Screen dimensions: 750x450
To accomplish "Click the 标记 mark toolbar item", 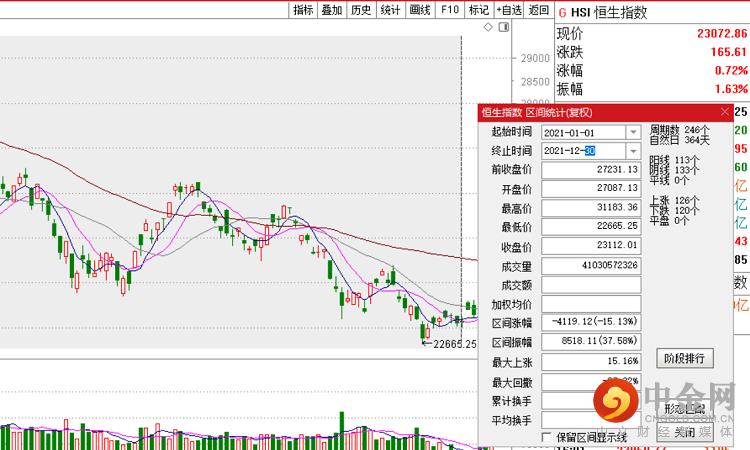I will [479, 10].
